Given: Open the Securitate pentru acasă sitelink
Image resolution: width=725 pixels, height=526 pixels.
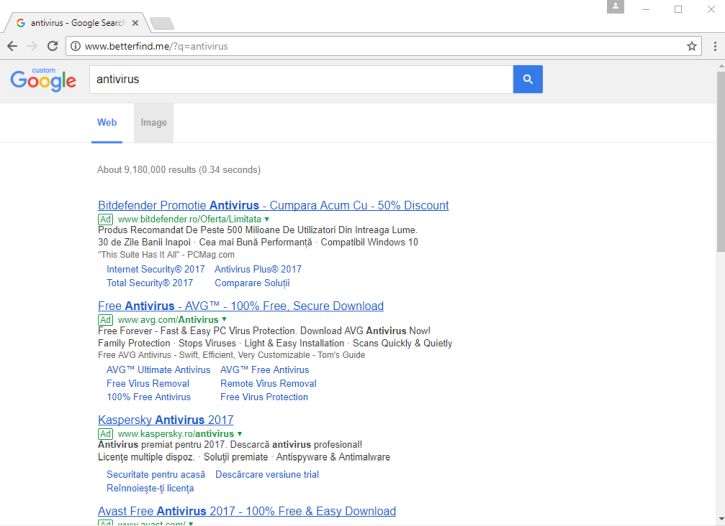Looking at the screenshot, I should tap(156, 474).
